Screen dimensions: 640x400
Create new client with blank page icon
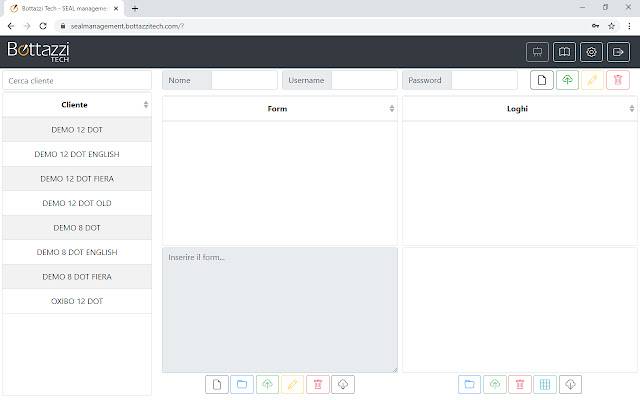point(542,80)
